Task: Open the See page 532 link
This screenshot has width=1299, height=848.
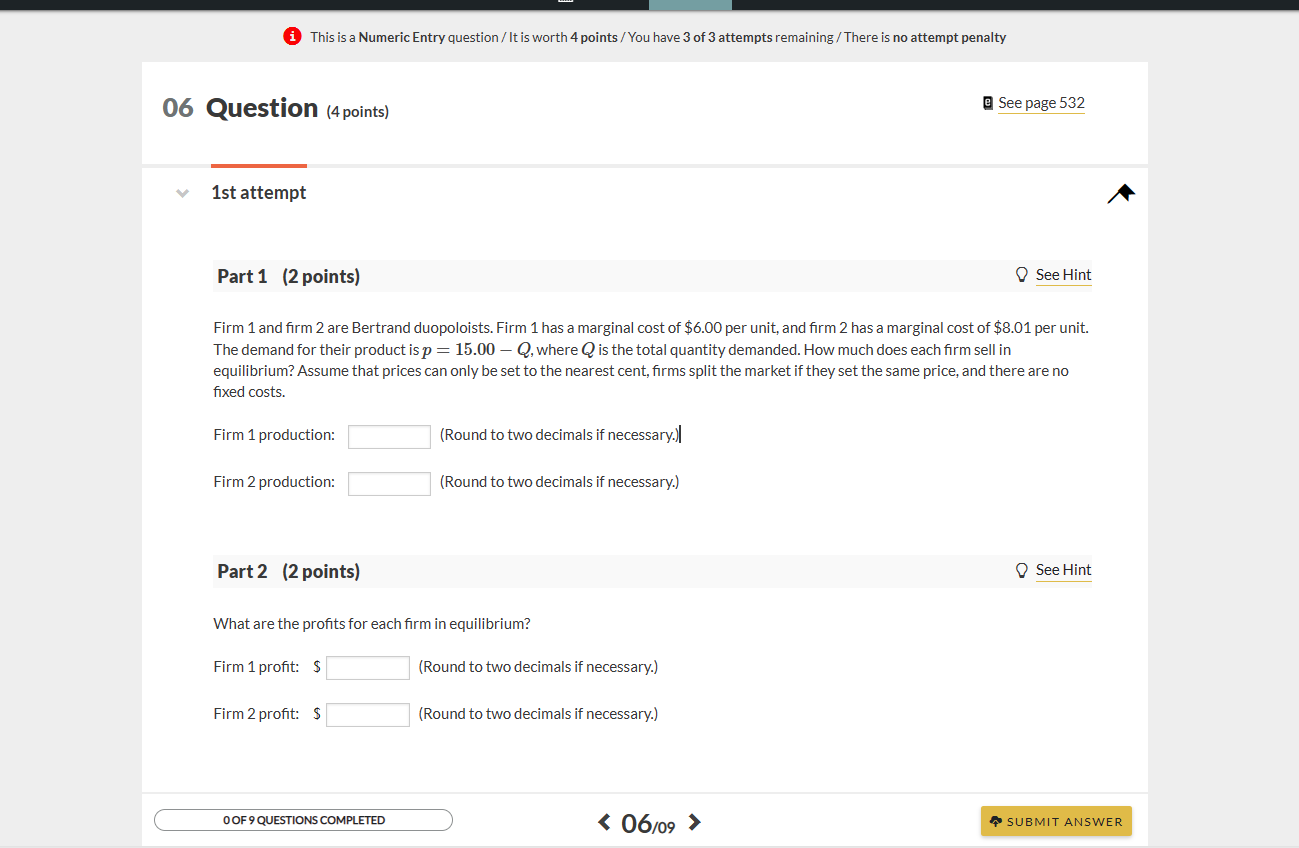Action: (1041, 101)
